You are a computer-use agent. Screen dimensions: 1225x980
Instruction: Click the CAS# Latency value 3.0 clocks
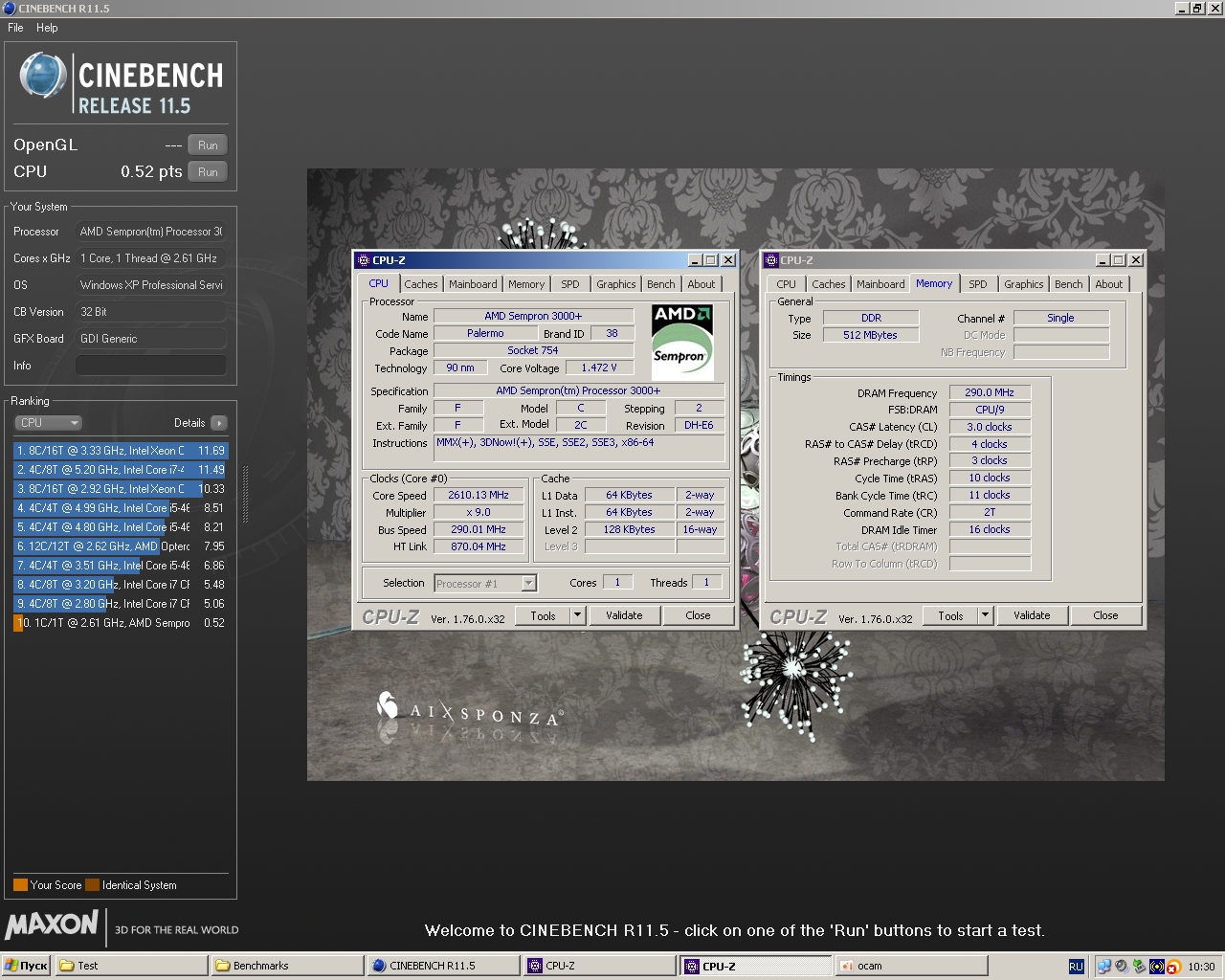point(990,427)
